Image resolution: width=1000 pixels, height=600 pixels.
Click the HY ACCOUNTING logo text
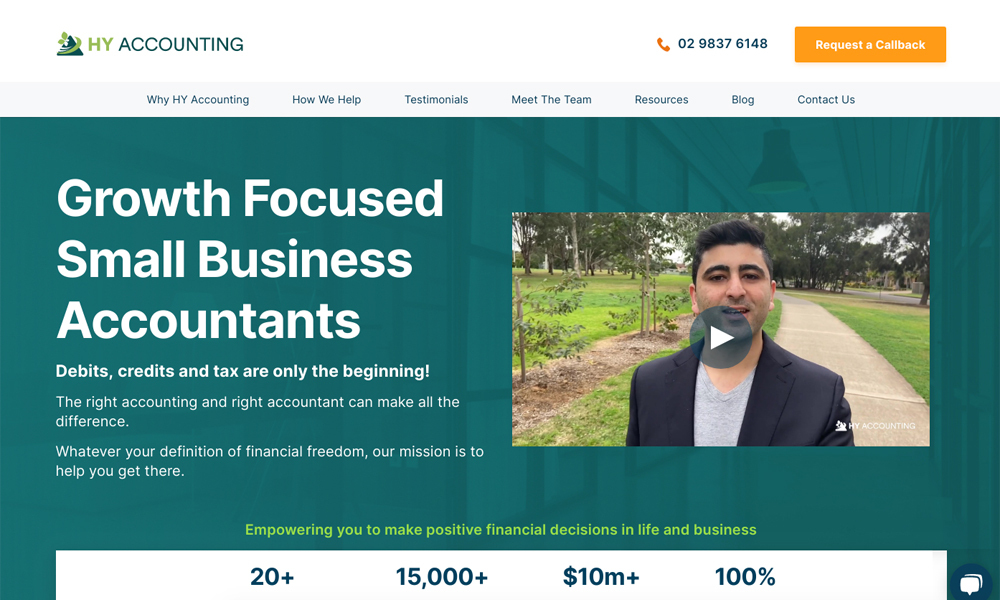[x=165, y=44]
